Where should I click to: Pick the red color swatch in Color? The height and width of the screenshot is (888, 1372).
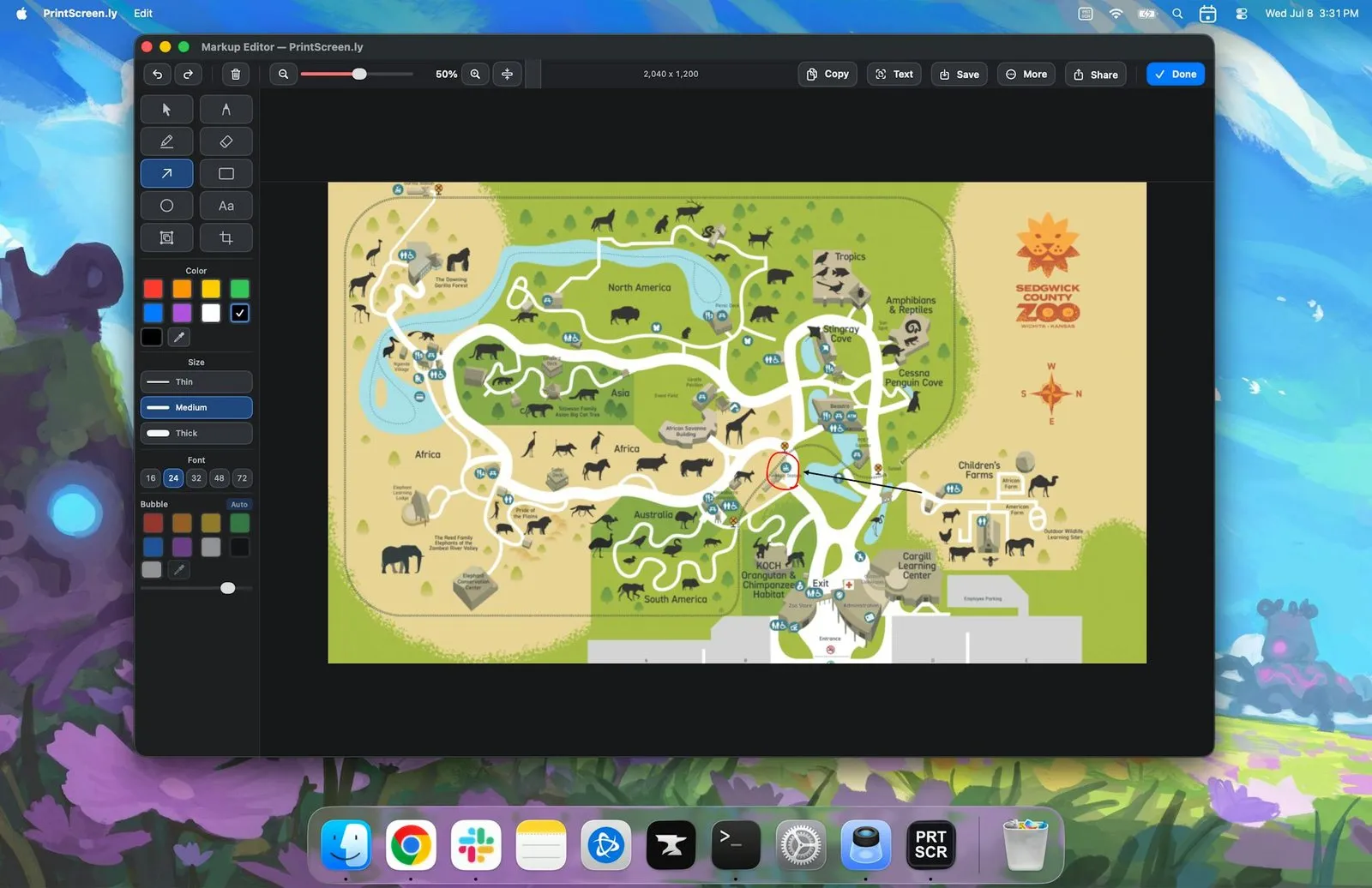click(153, 289)
